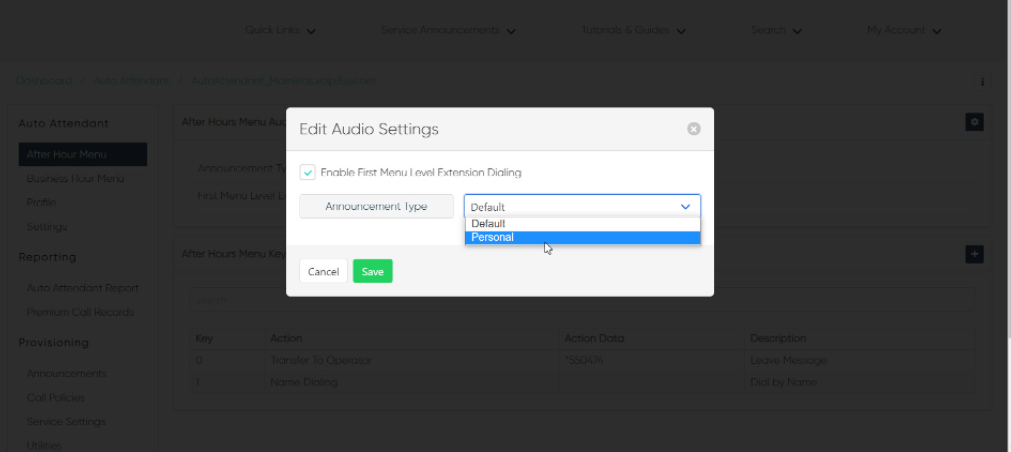Open Settings in the sidebar

46,227
